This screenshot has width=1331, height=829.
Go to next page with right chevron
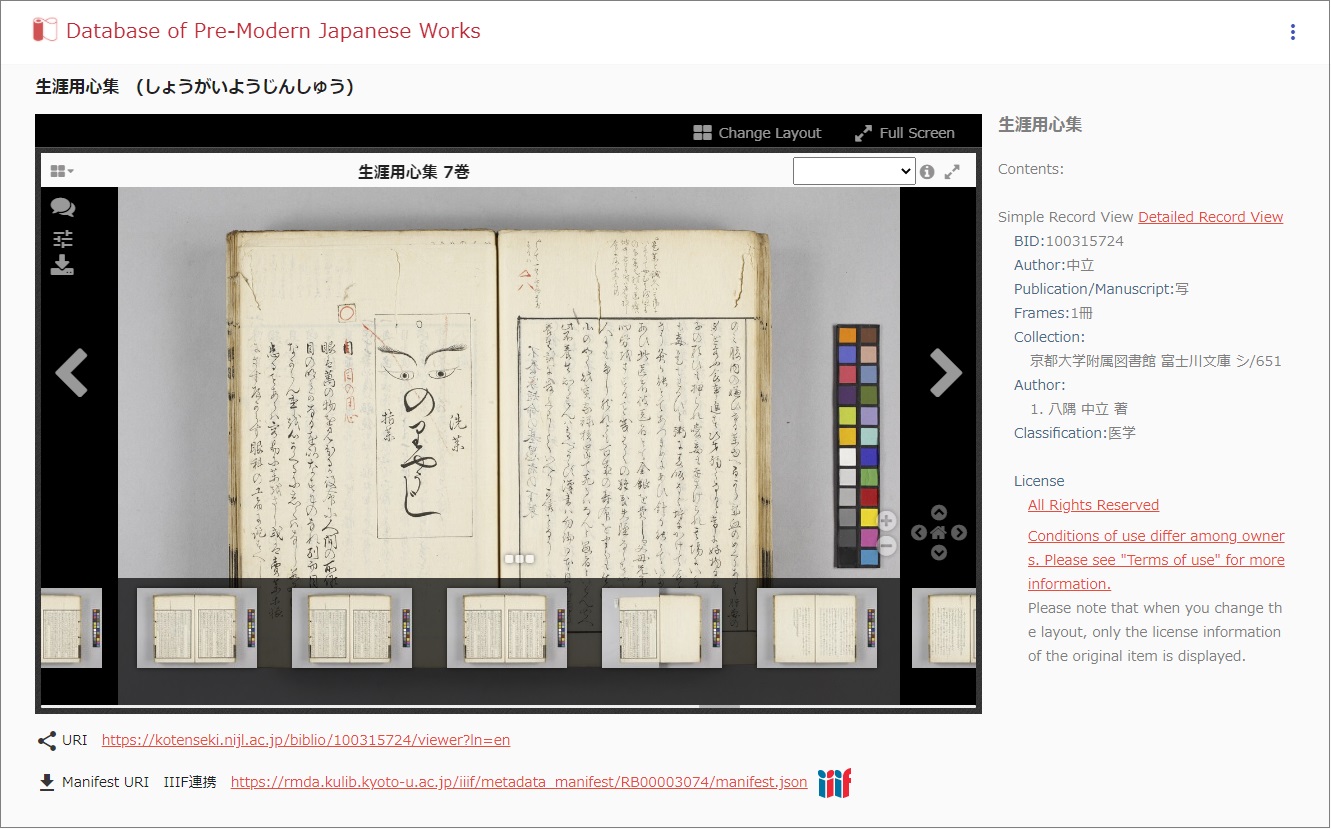(x=945, y=373)
